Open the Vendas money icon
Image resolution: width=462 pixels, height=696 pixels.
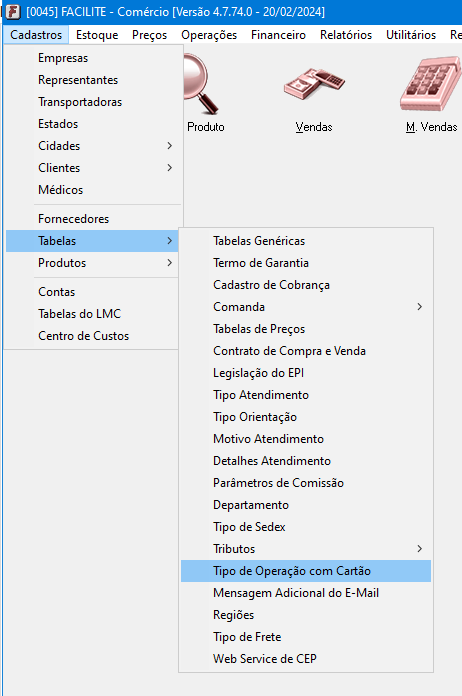point(314,83)
